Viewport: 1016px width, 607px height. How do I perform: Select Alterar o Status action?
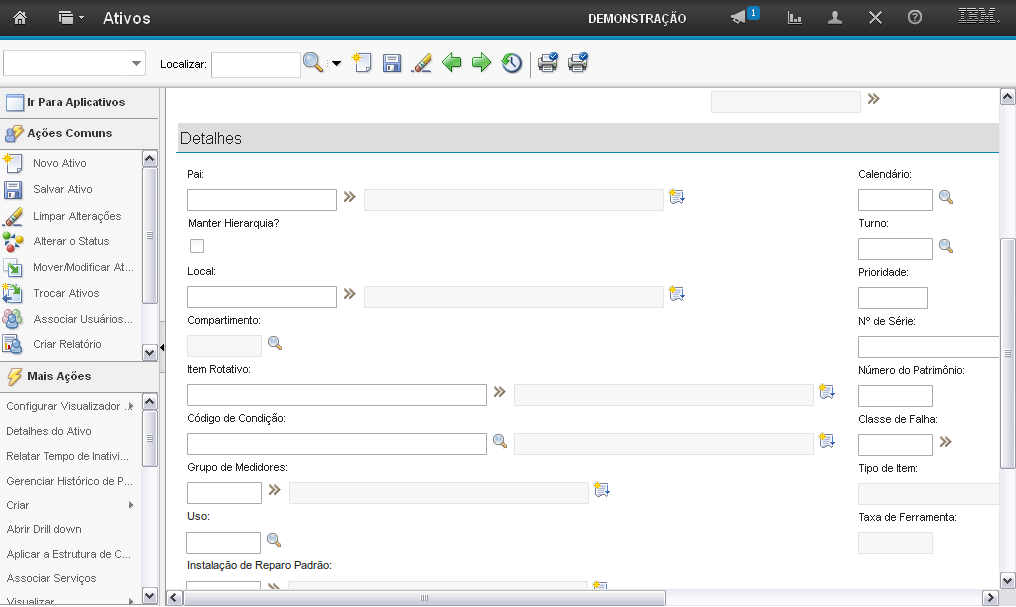coord(71,241)
